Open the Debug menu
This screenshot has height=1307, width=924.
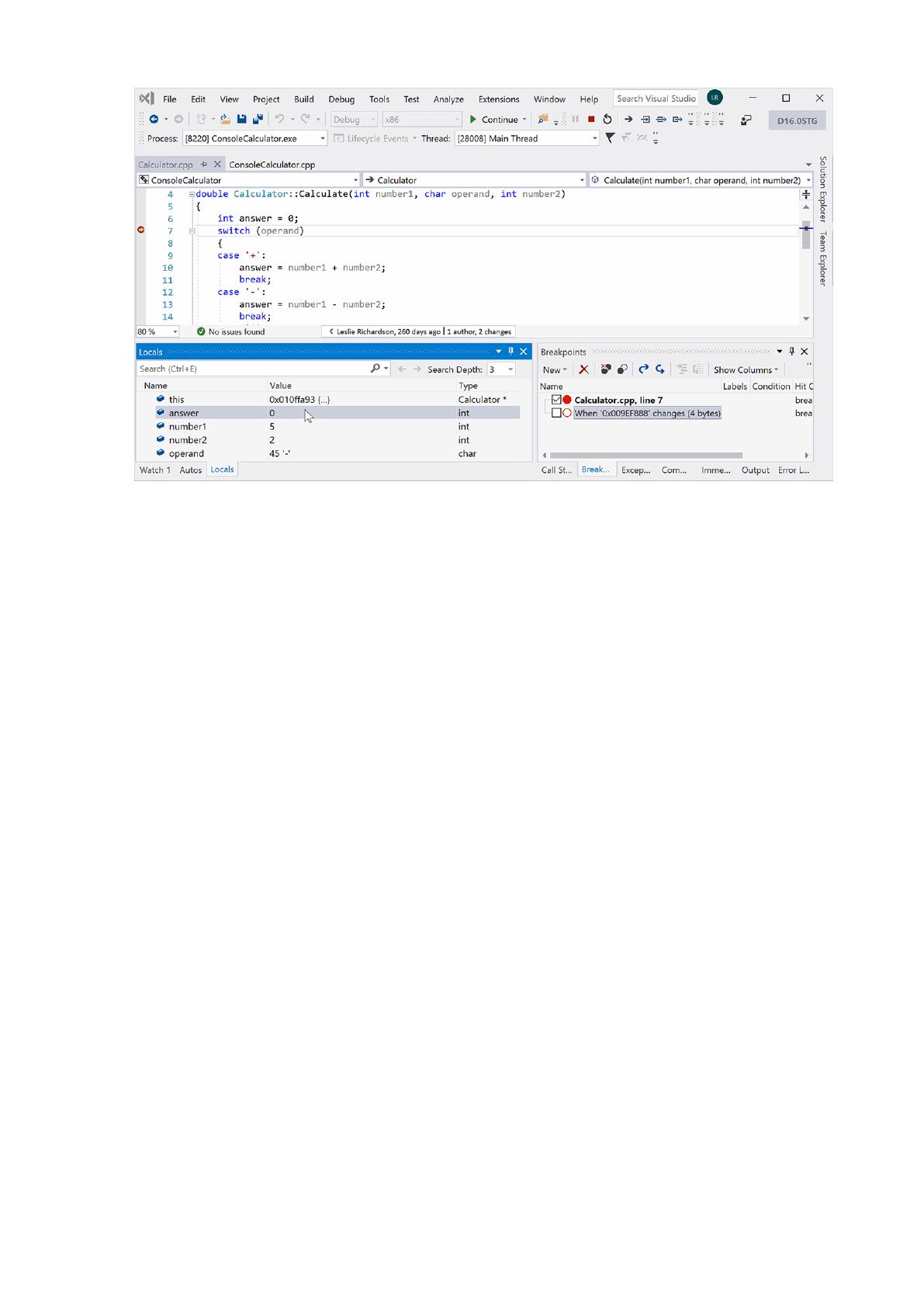341,99
